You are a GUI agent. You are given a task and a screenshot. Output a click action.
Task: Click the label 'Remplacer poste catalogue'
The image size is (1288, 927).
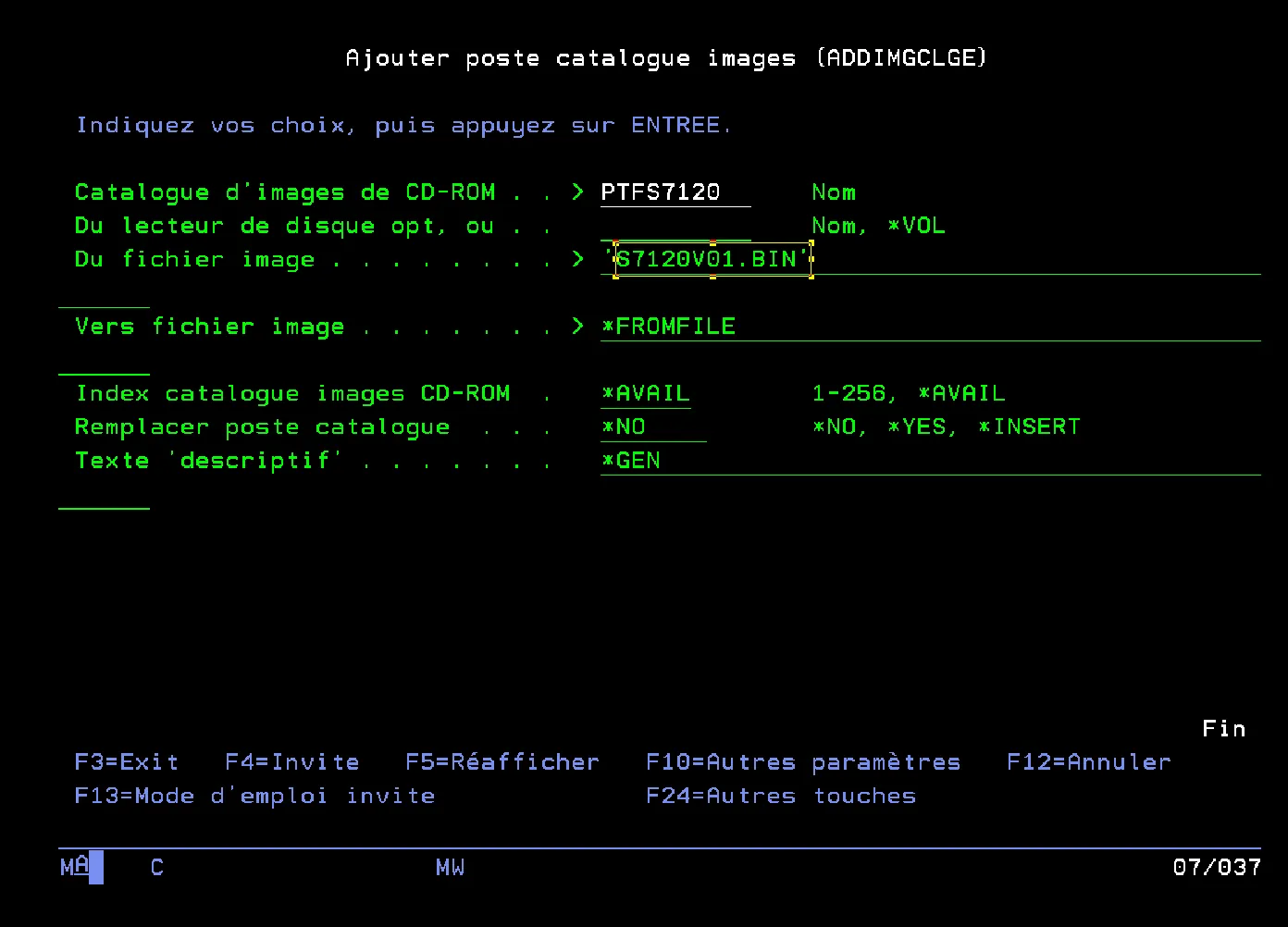click(x=262, y=427)
